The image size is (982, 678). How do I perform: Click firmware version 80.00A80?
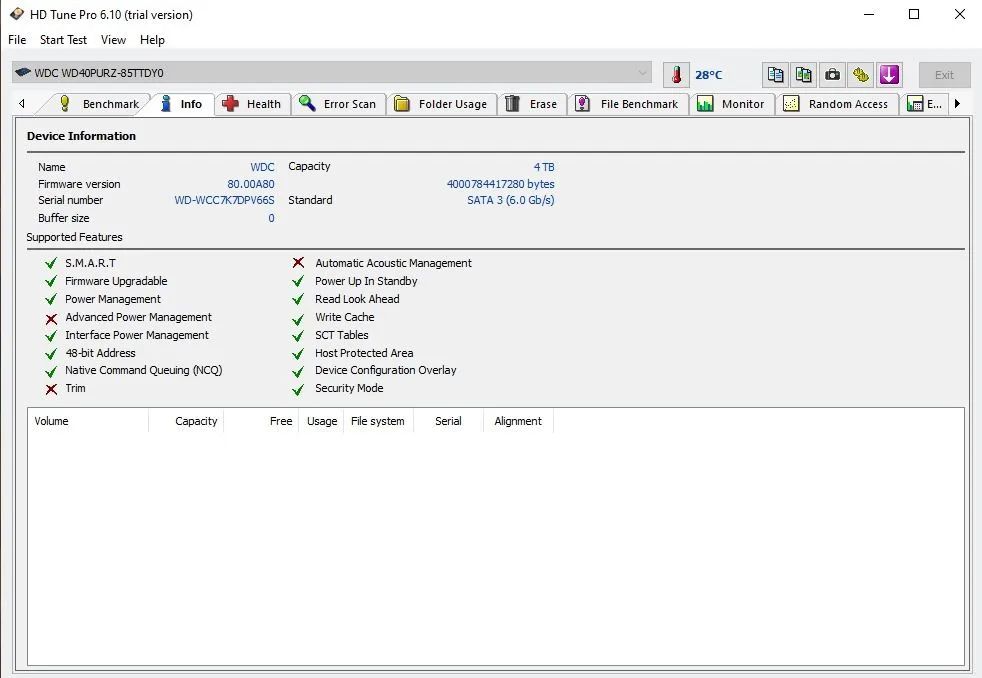click(251, 184)
